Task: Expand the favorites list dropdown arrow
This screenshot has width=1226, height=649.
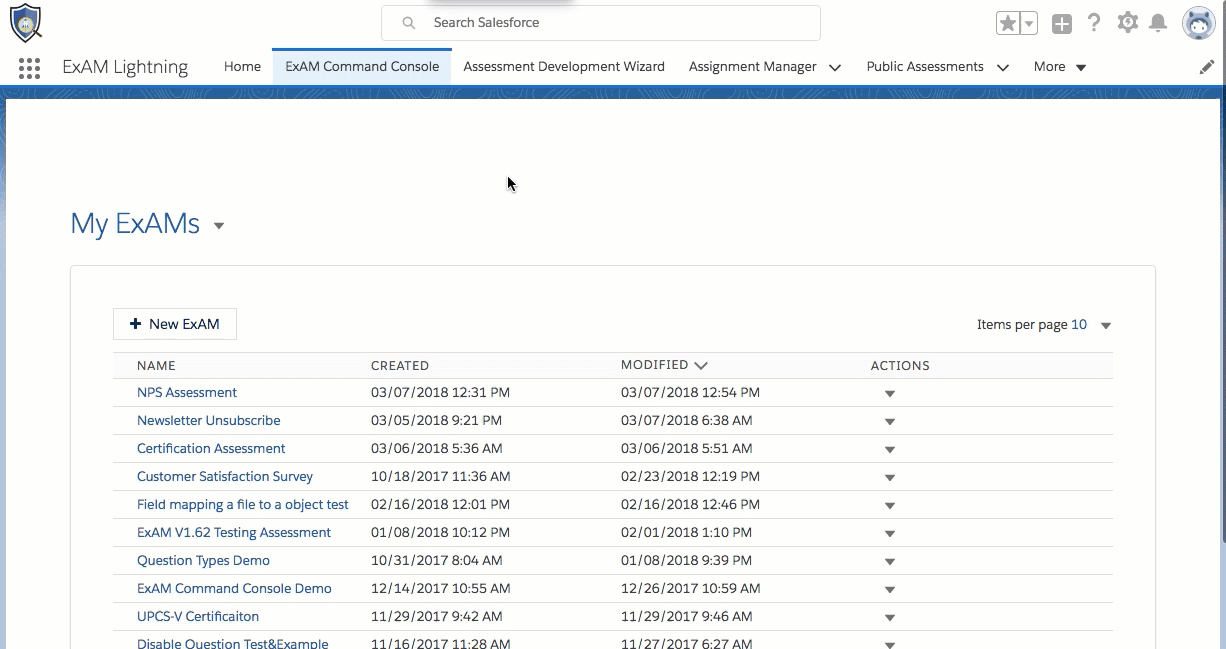Action: tap(1029, 24)
